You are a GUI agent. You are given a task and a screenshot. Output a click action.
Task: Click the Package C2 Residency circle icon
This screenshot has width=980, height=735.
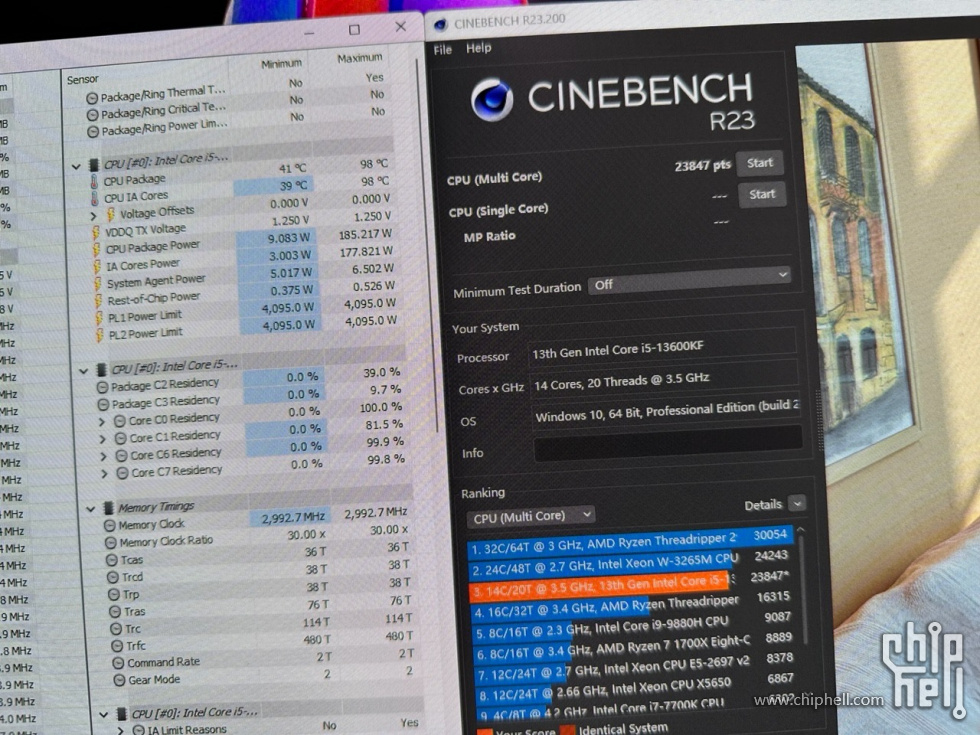[x=102, y=388]
